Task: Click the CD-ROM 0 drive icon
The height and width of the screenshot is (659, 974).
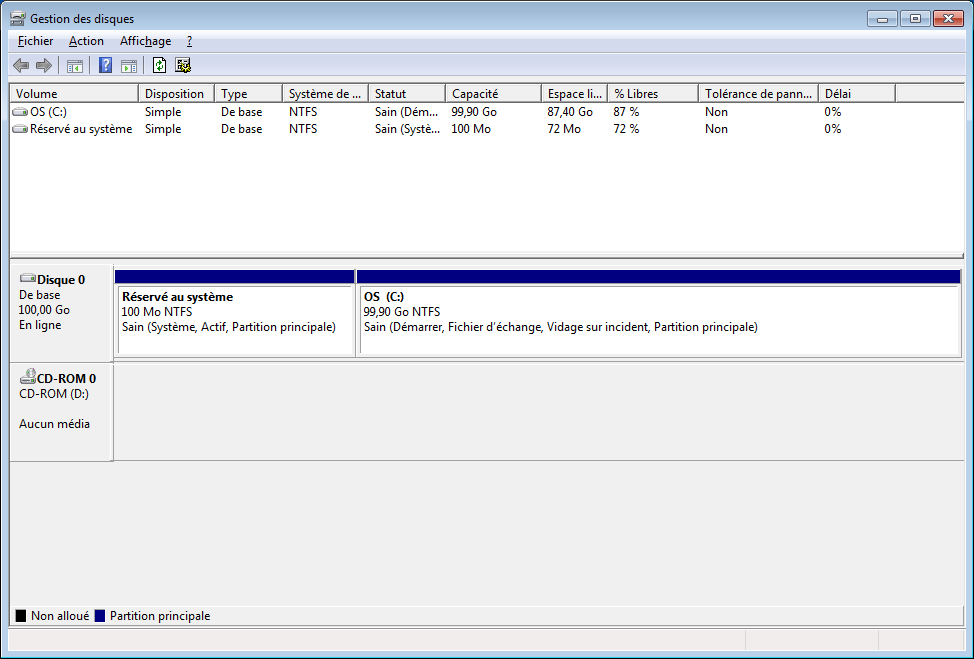Action: pos(27,376)
